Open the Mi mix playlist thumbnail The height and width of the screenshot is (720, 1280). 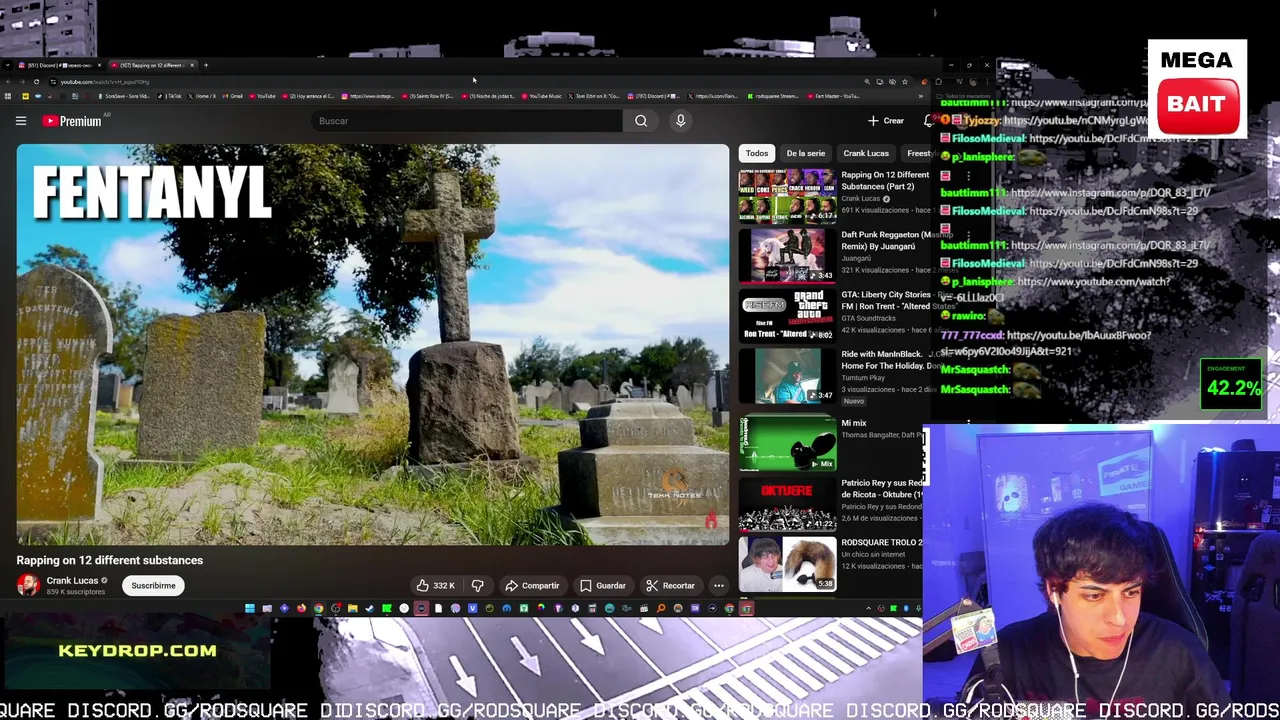click(x=787, y=444)
